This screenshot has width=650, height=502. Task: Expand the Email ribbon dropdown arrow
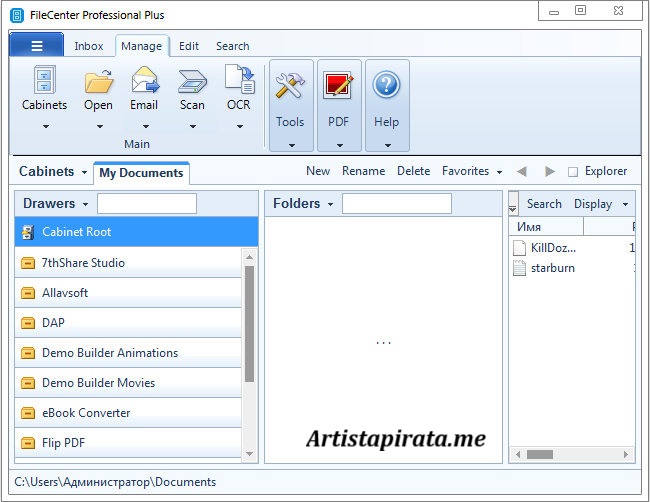tap(146, 126)
